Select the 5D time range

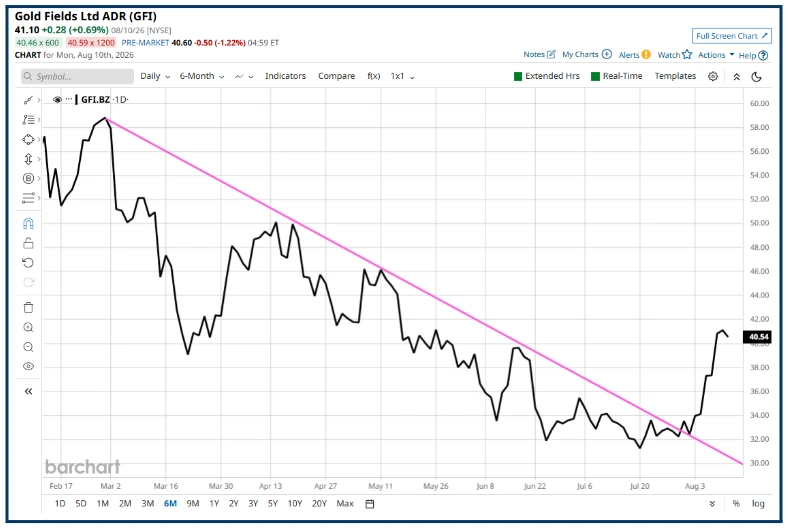(80, 503)
